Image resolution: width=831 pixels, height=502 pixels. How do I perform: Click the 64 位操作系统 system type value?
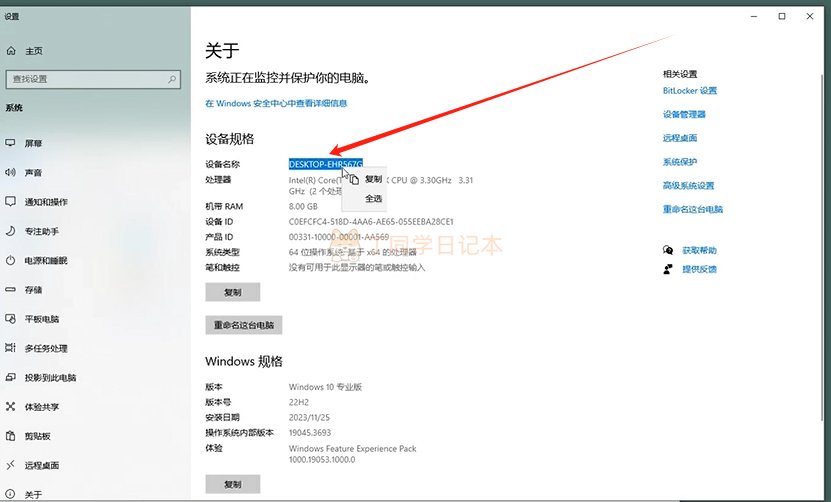tap(353, 252)
